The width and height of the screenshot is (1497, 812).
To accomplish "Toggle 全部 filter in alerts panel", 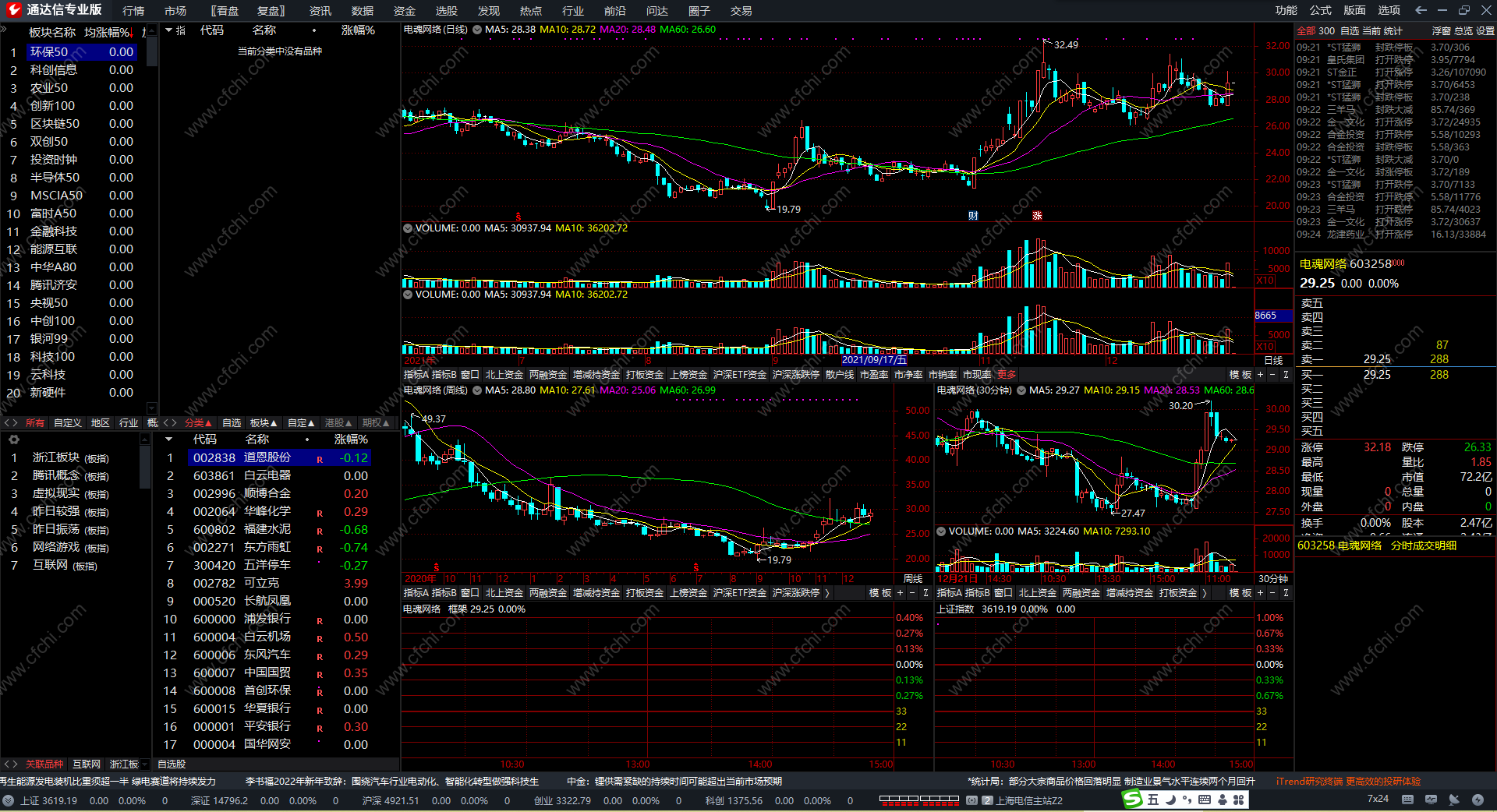I will click(x=1306, y=31).
